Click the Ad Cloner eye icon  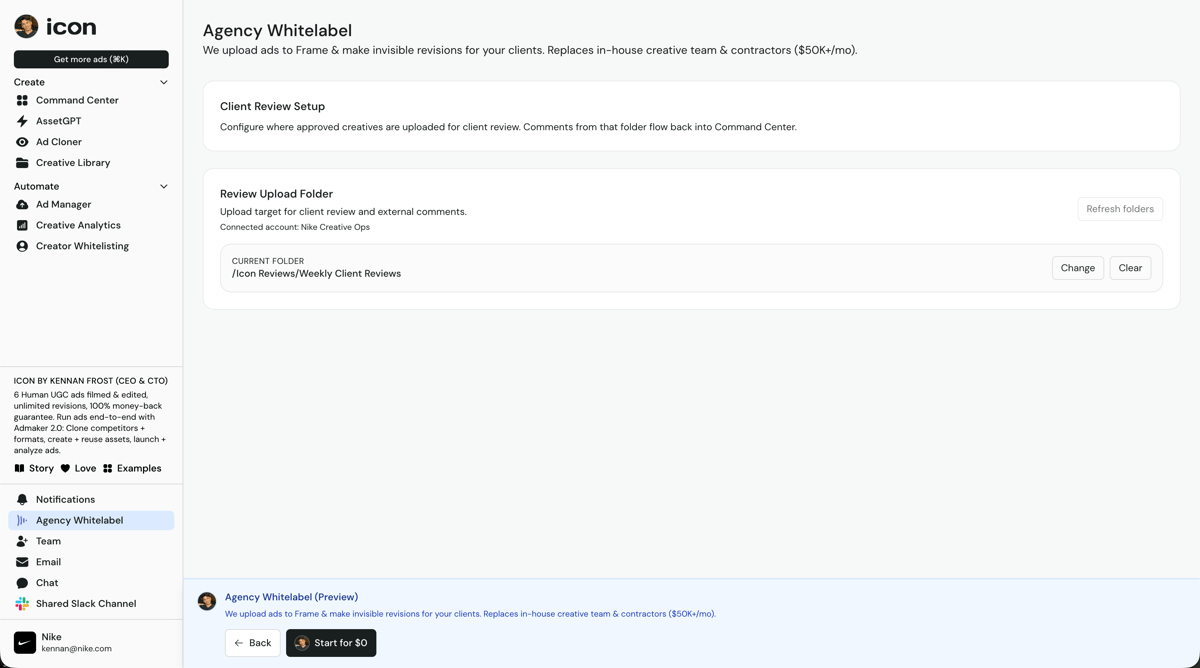(x=22, y=142)
